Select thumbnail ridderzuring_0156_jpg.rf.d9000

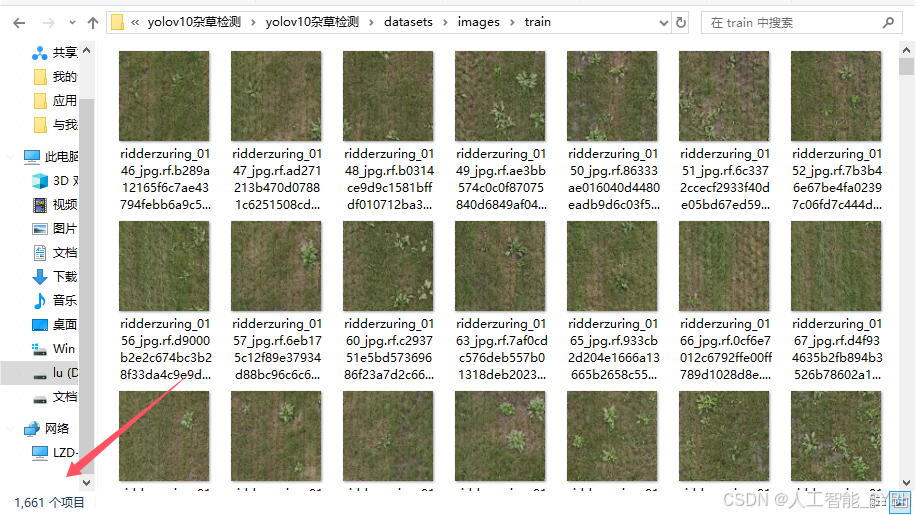pyautogui.click(x=164, y=266)
